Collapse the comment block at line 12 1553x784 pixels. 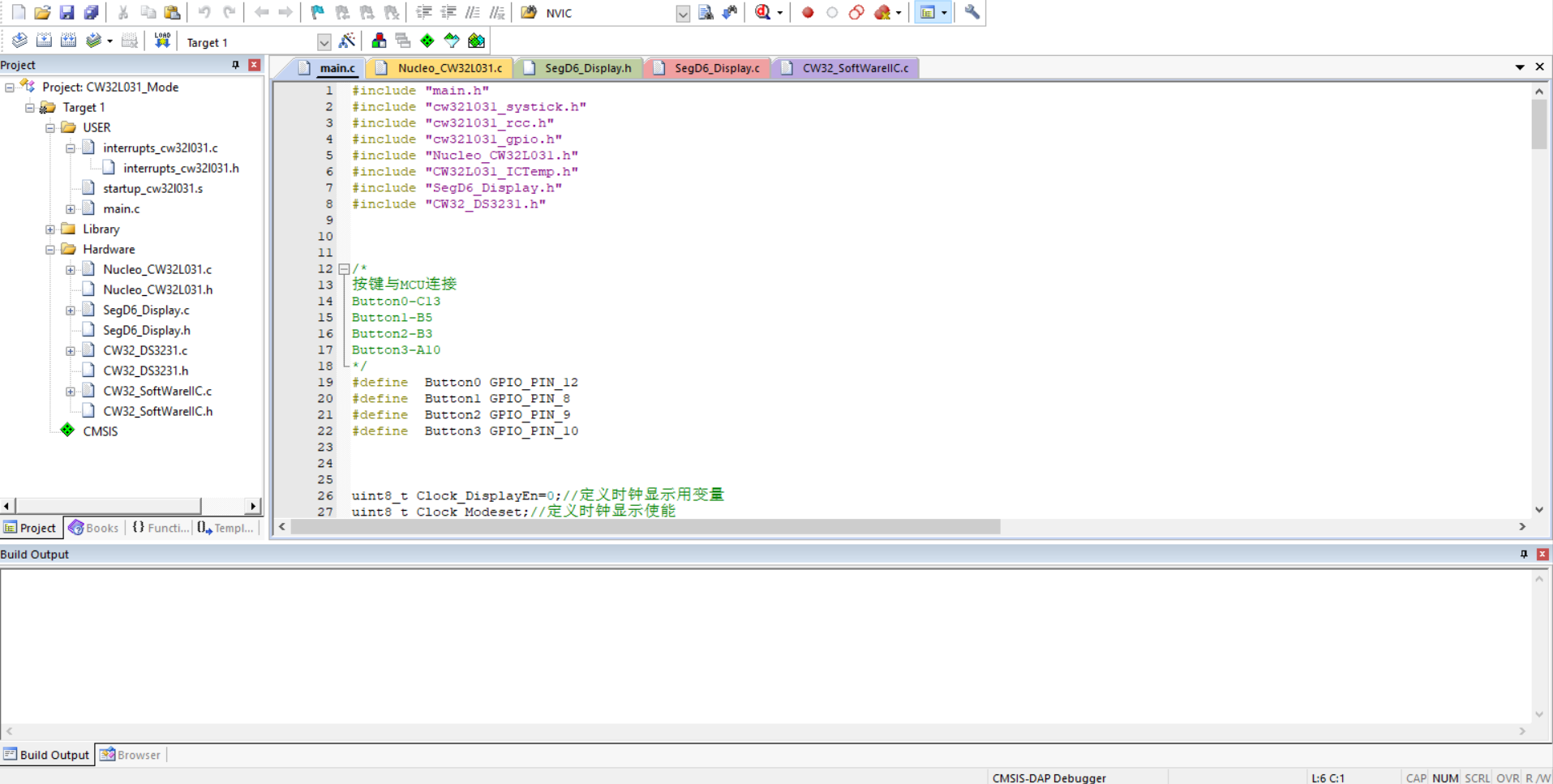pyautogui.click(x=345, y=268)
